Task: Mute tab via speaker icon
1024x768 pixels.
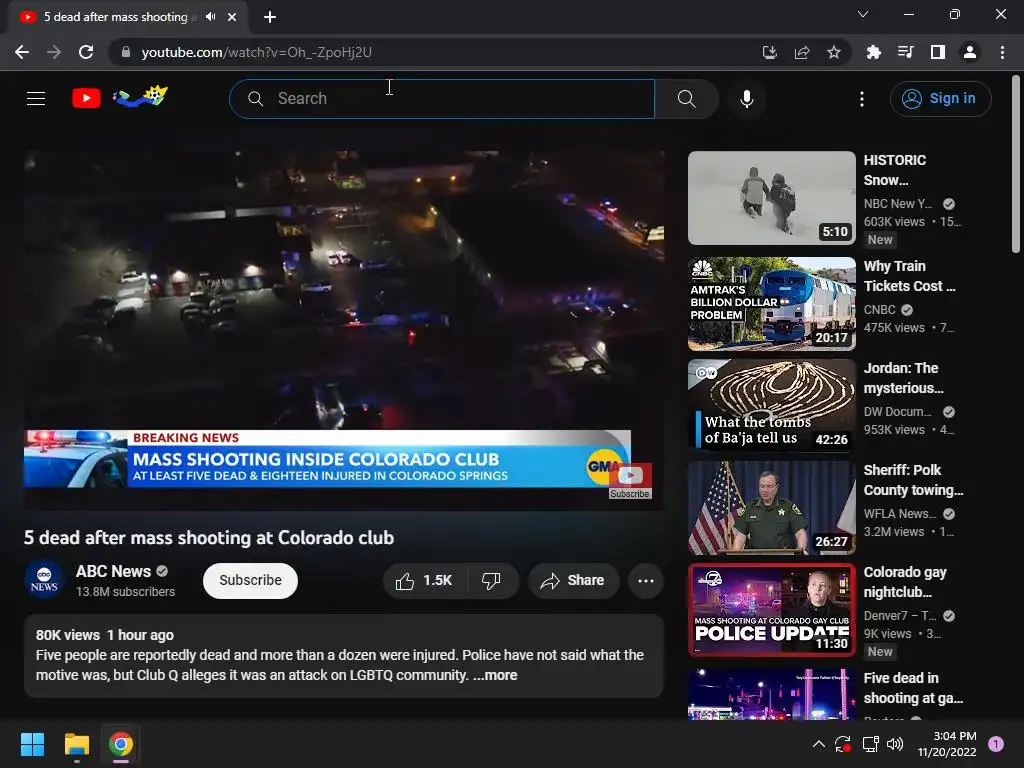Action: 210,17
